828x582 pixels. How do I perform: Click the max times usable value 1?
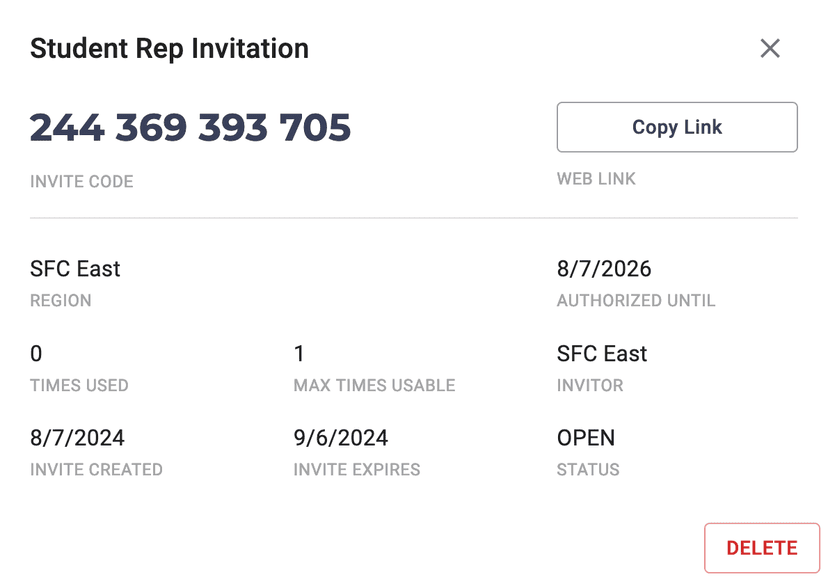[x=299, y=354]
